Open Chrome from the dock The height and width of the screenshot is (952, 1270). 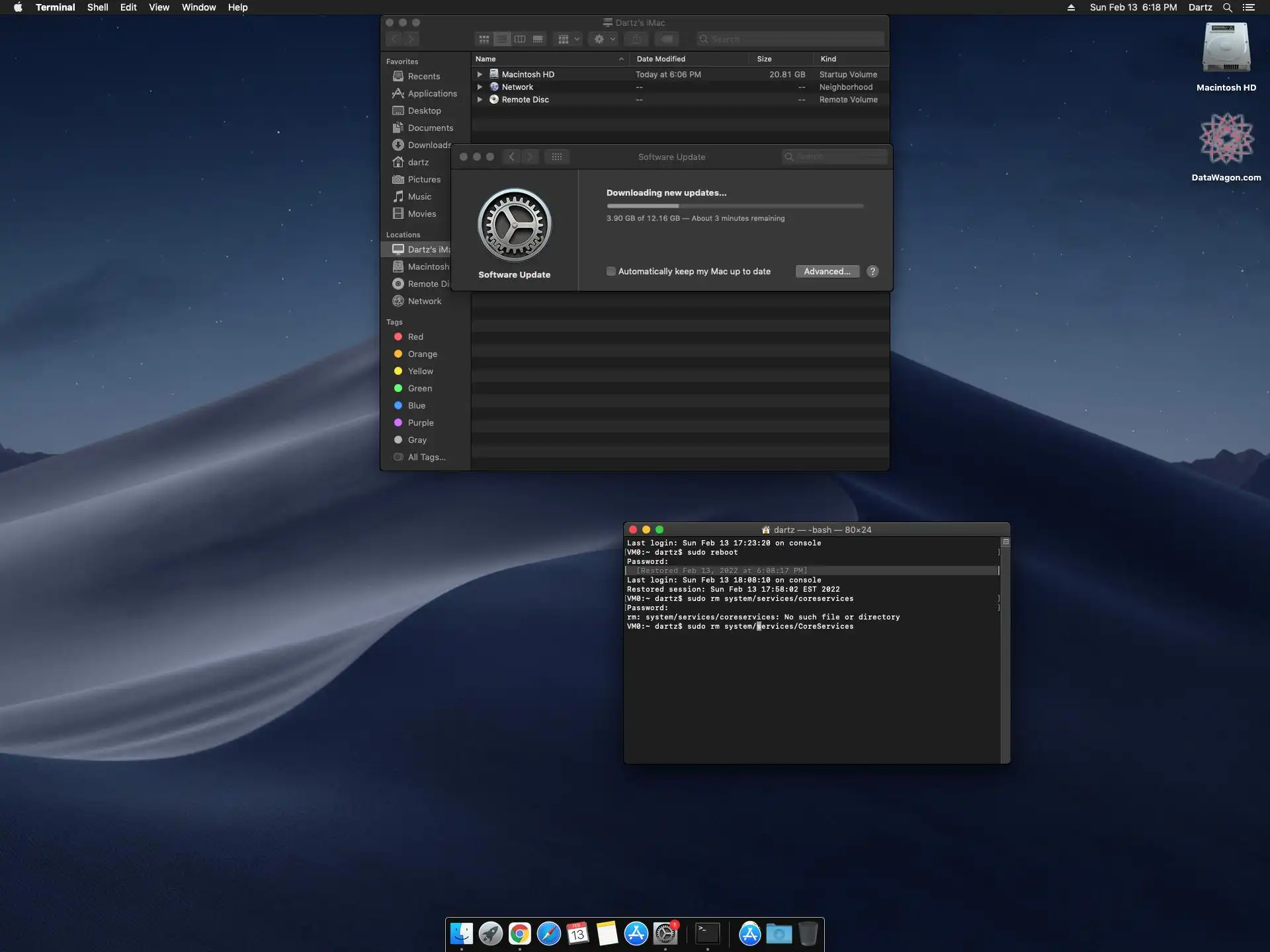(520, 933)
